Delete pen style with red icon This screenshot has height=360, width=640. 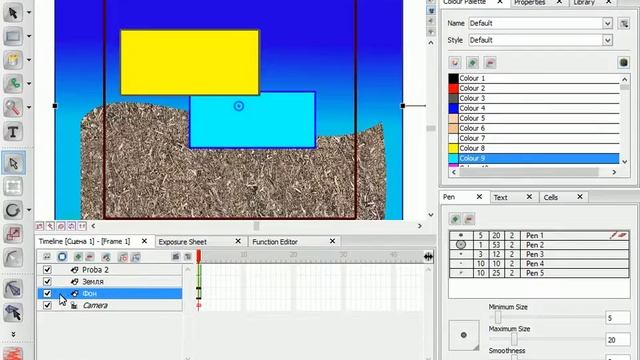tap(469, 219)
